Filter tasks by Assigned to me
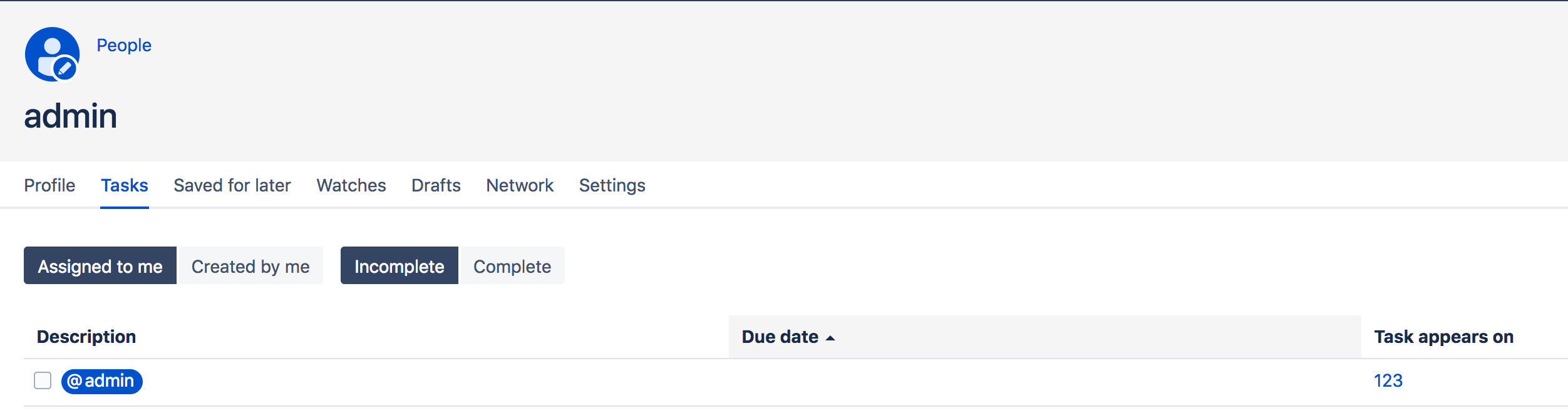The width and height of the screenshot is (1568, 418). coord(100,265)
